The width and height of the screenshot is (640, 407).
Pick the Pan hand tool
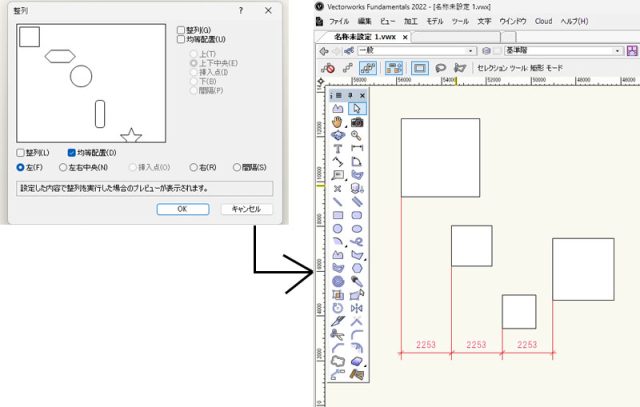pyautogui.click(x=338, y=122)
